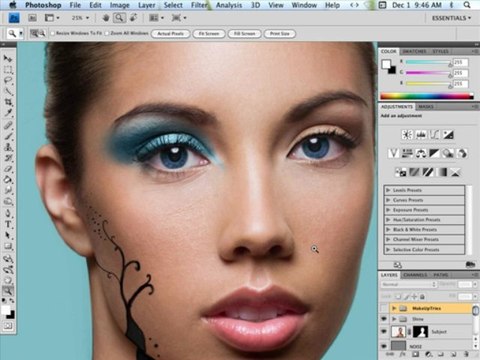This screenshot has width=480, height=360.
Task: Open the Filter menu
Action: (x=200, y=5)
